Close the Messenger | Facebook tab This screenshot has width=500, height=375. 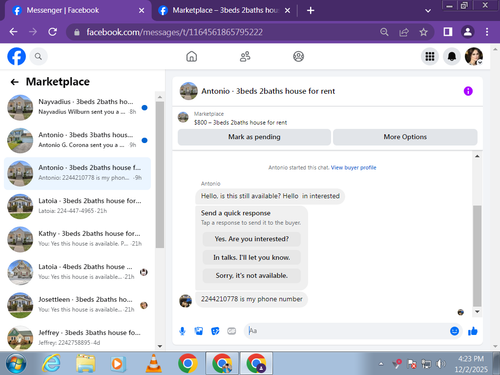tap(141, 11)
